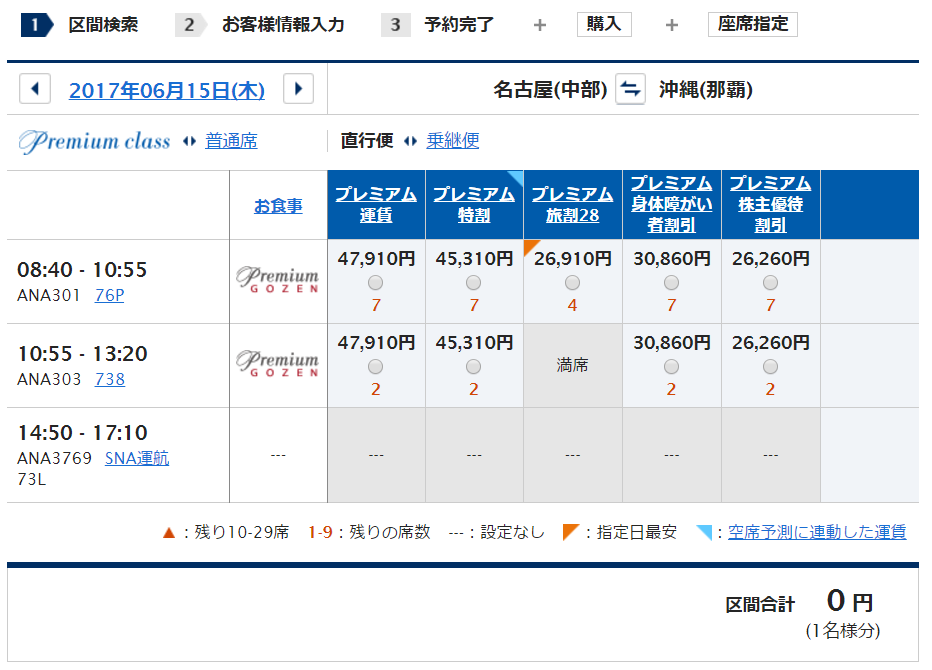Go to previous date arrow
This screenshot has width=932, height=670.
[x=34, y=89]
